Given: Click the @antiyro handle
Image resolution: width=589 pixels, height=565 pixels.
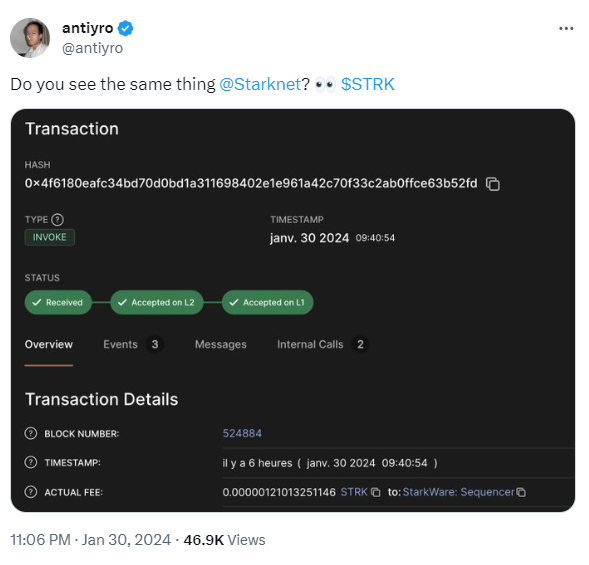Looking at the screenshot, I should [x=92, y=48].
